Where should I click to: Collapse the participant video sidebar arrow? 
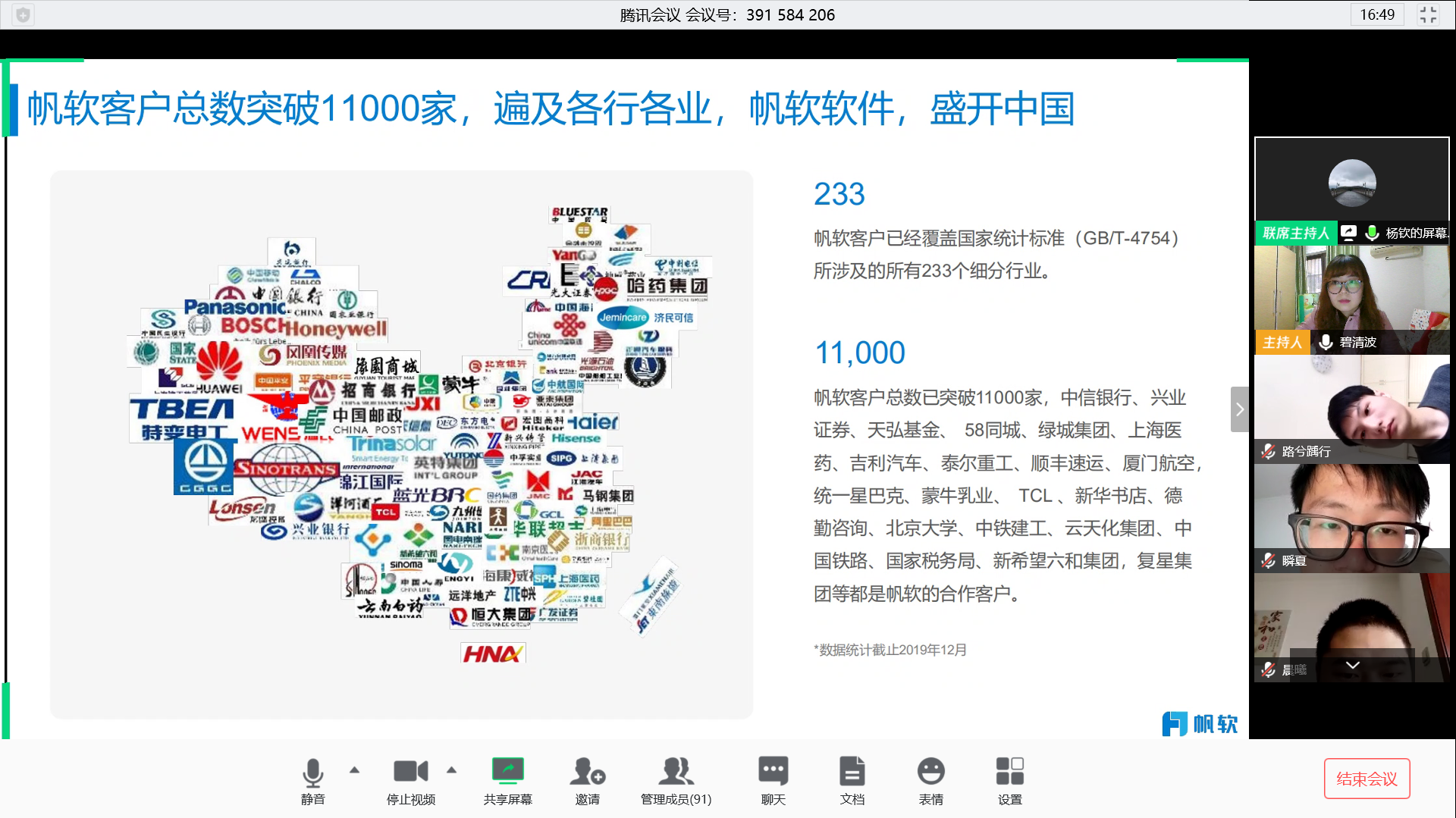pyautogui.click(x=1239, y=409)
